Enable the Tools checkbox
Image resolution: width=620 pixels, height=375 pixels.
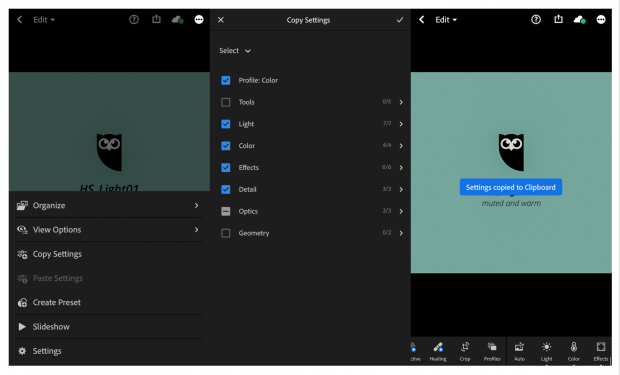226,102
